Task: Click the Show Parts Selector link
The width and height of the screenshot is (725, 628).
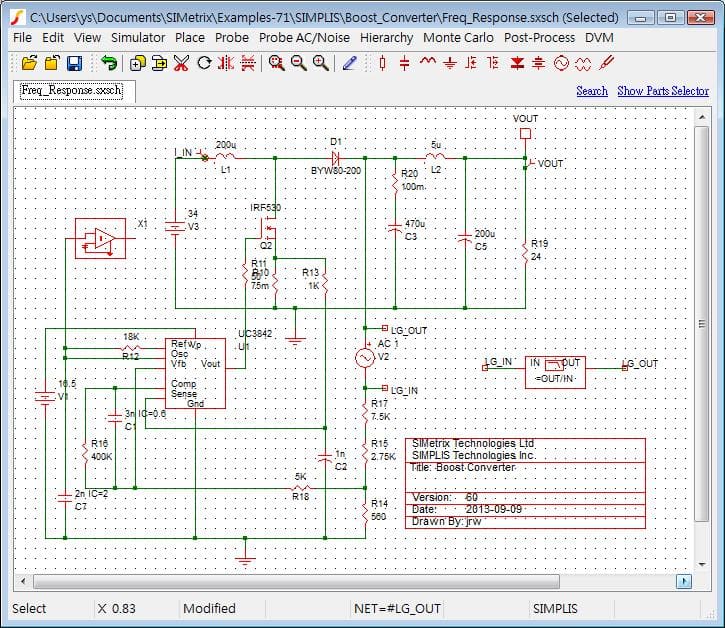Action: 663,91
